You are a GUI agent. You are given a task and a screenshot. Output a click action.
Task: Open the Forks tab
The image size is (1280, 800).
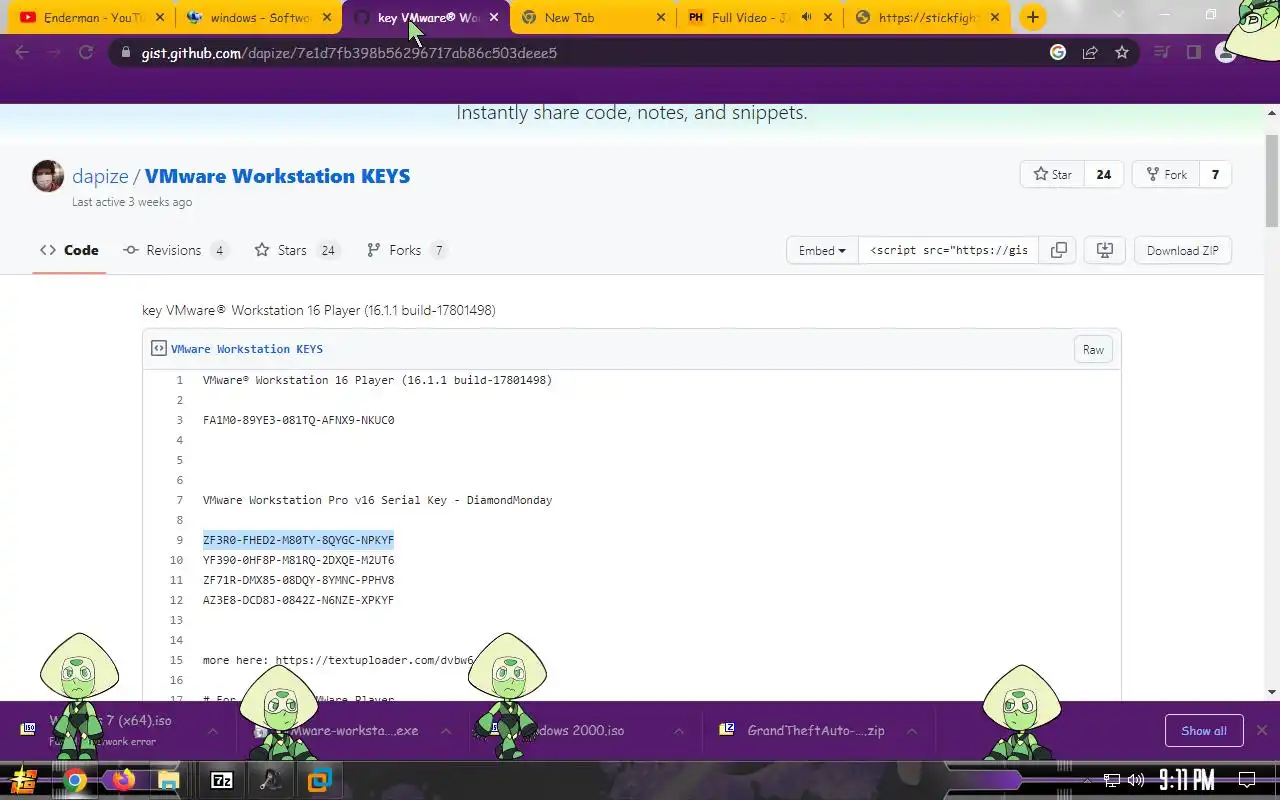pos(406,250)
